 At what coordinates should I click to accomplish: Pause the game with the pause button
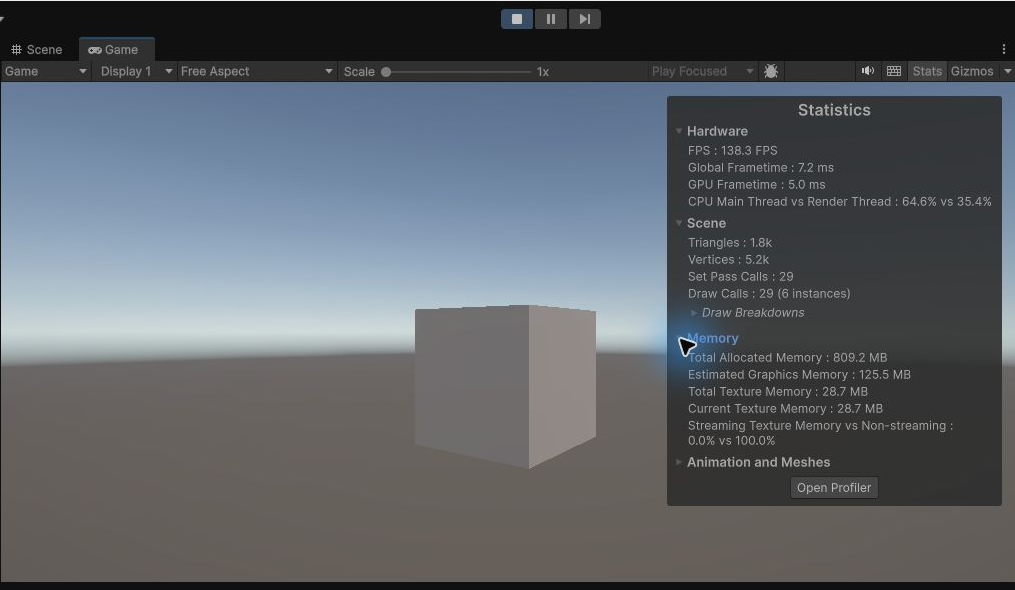pos(550,19)
